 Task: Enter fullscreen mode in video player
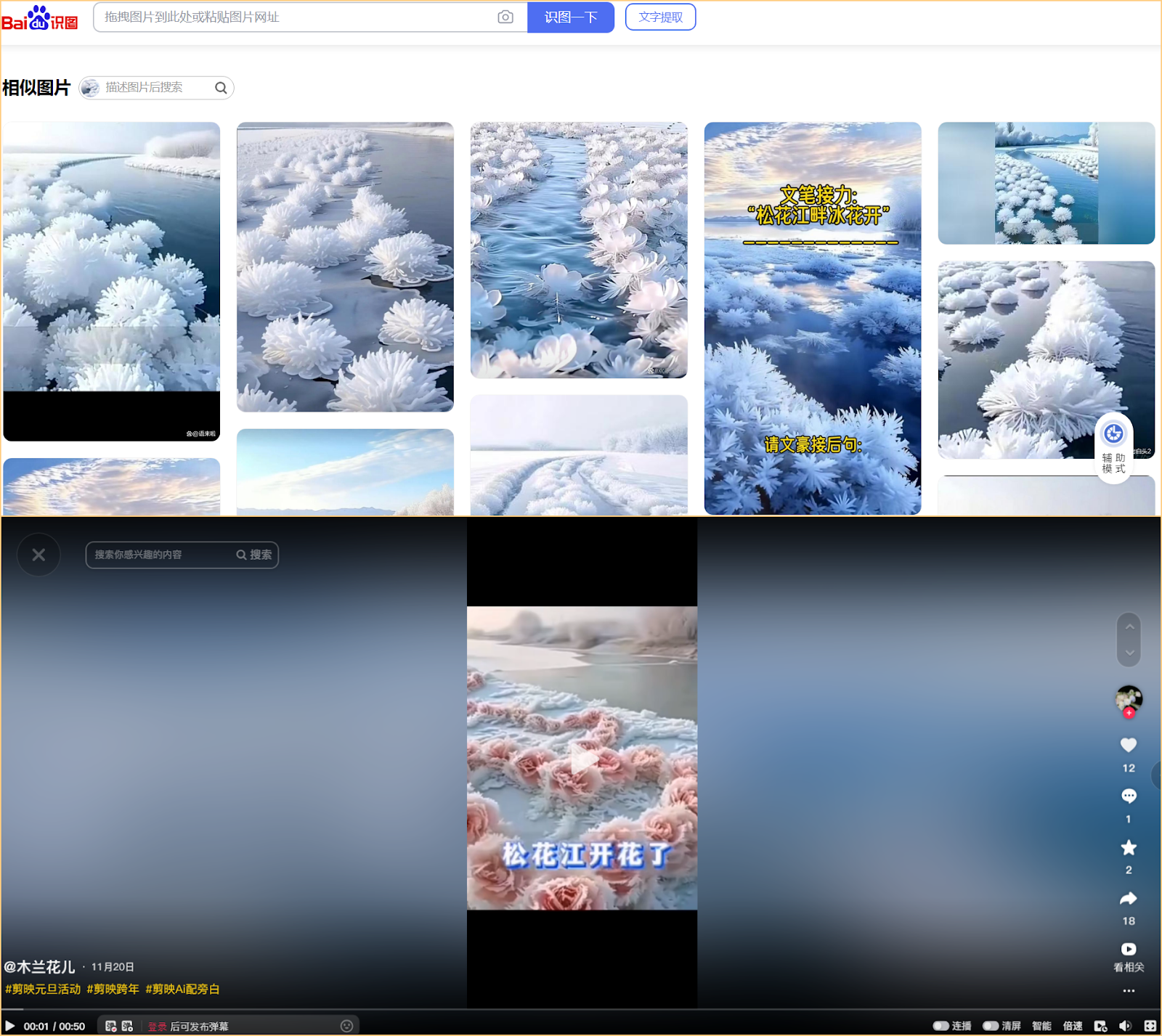click(x=1150, y=1026)
